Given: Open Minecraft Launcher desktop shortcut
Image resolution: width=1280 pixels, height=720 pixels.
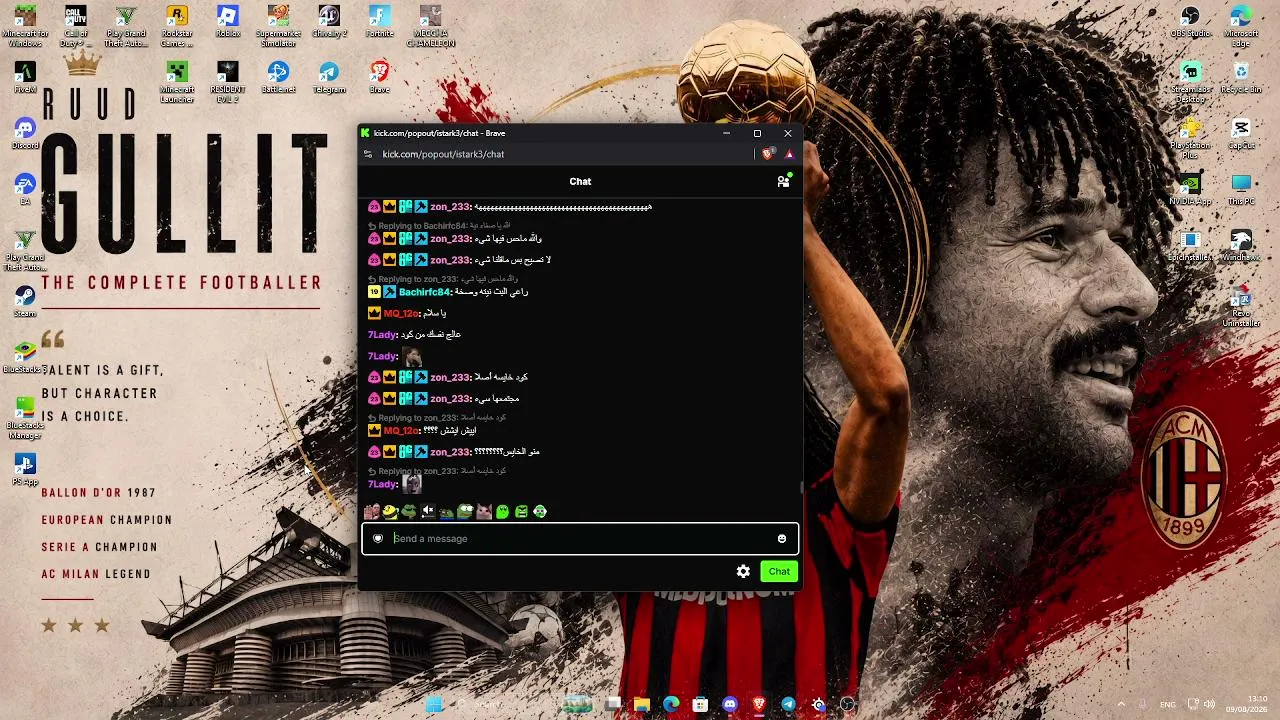Looking at the screenshot, I should coord(177,82).
